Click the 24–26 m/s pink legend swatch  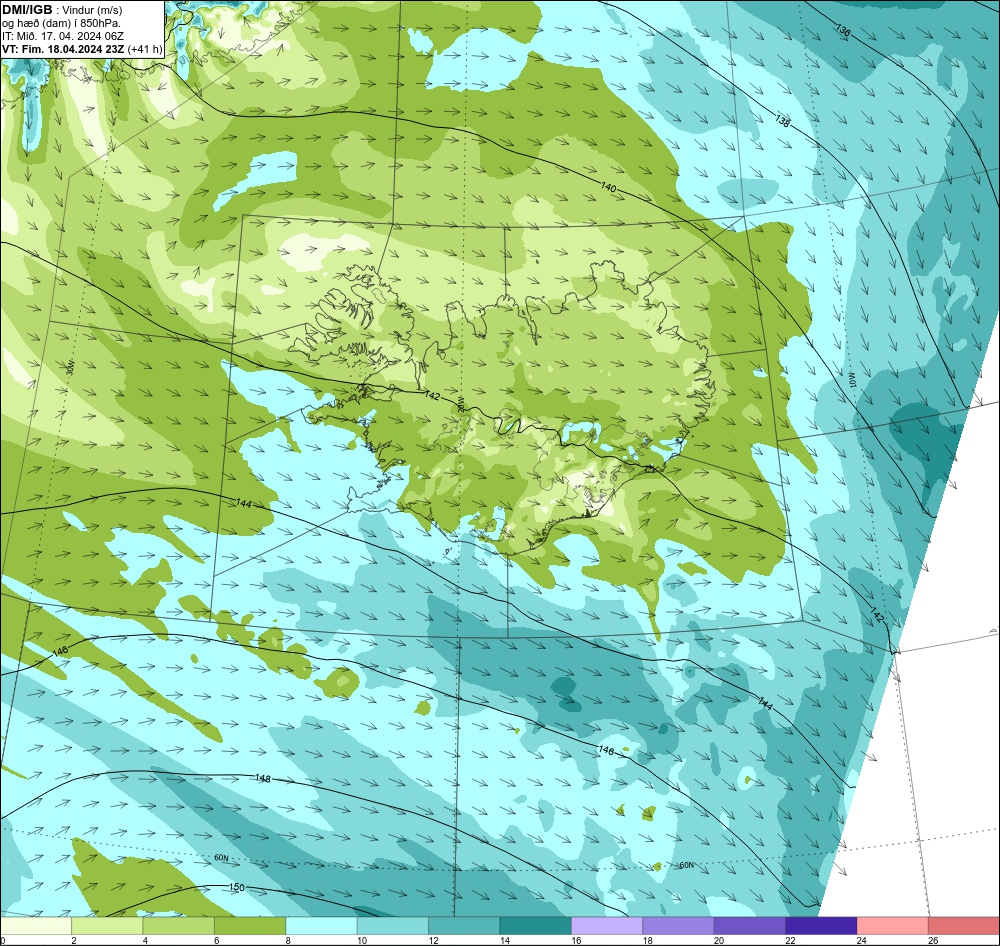click(893, 925)
